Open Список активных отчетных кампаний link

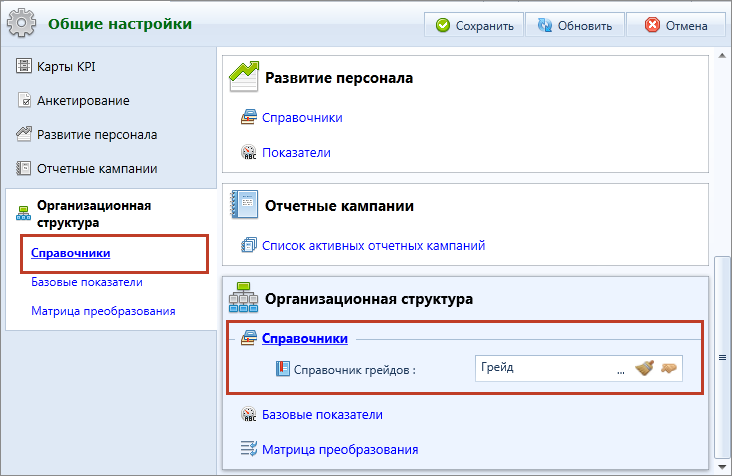pyautogui.click(x=373, y=245)
